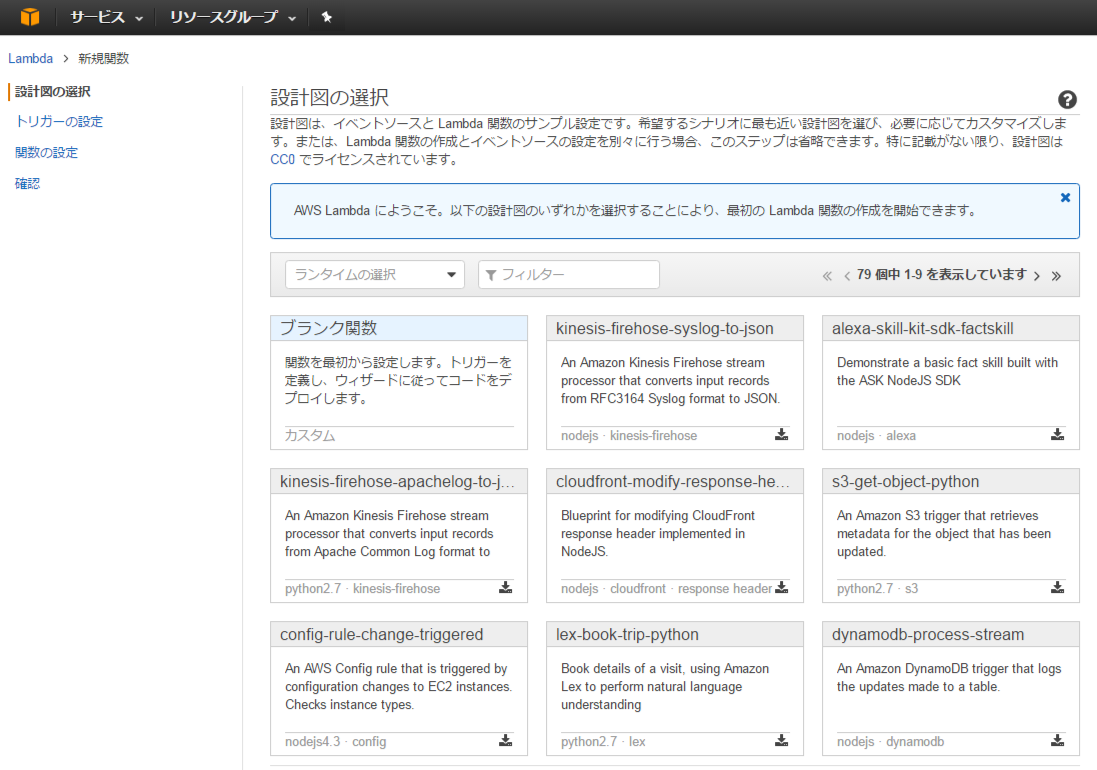This screenshot has width=1097, height=770.
Task: Go to Lambda breadcrumb link
Action: tap(30, 59)
